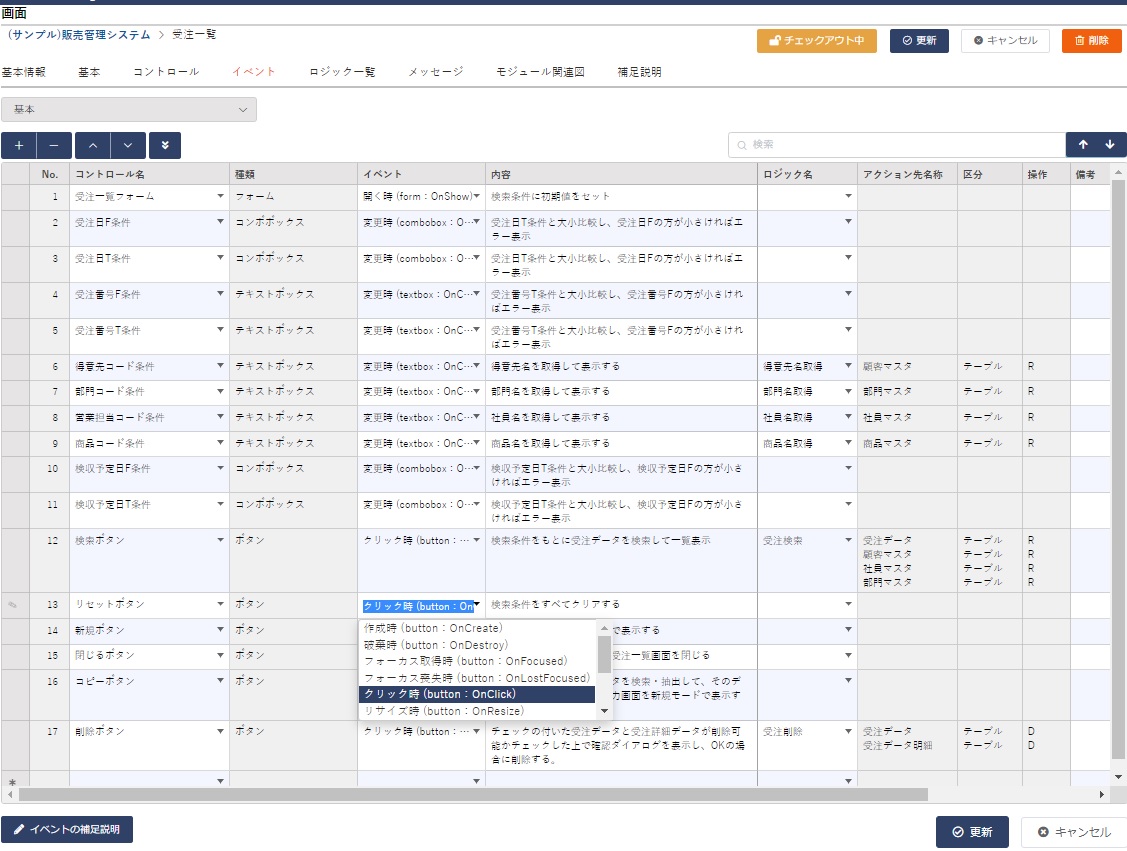The image size is (1127, 851).
Task: Select the イベント tab
Action: (254, 72)
